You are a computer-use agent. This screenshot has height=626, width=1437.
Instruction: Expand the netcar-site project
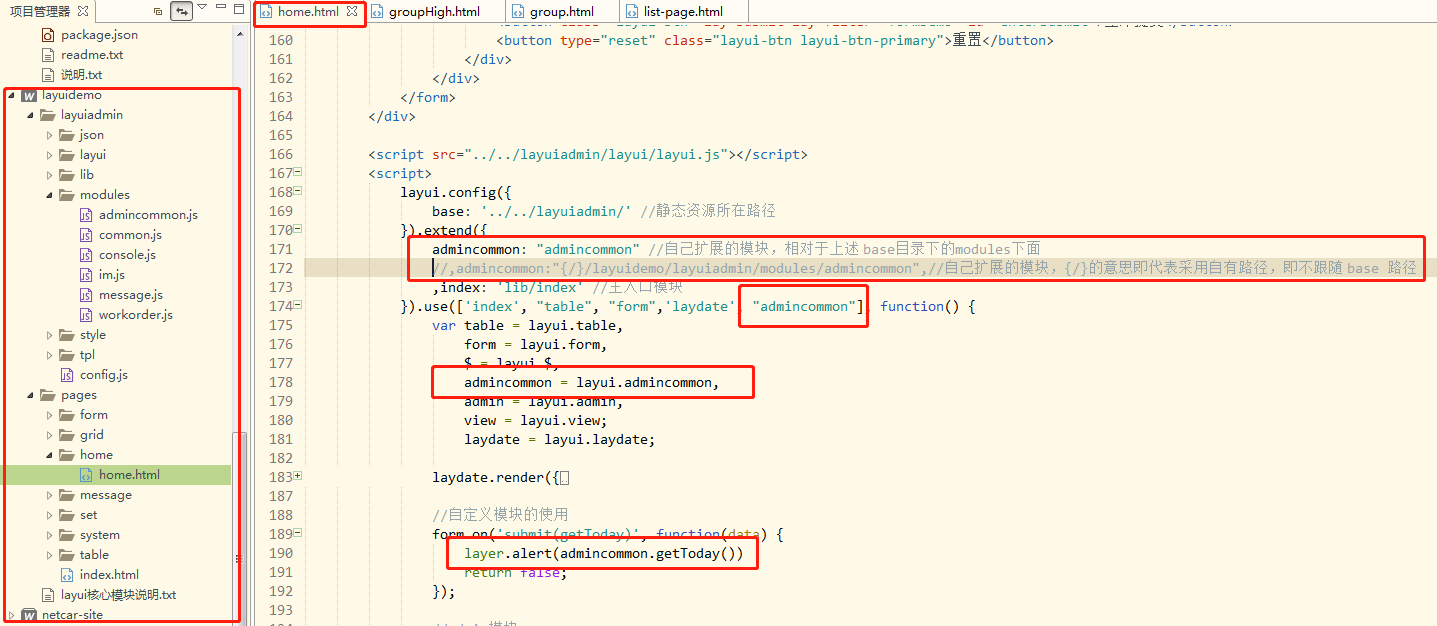[x=12, y=615]
